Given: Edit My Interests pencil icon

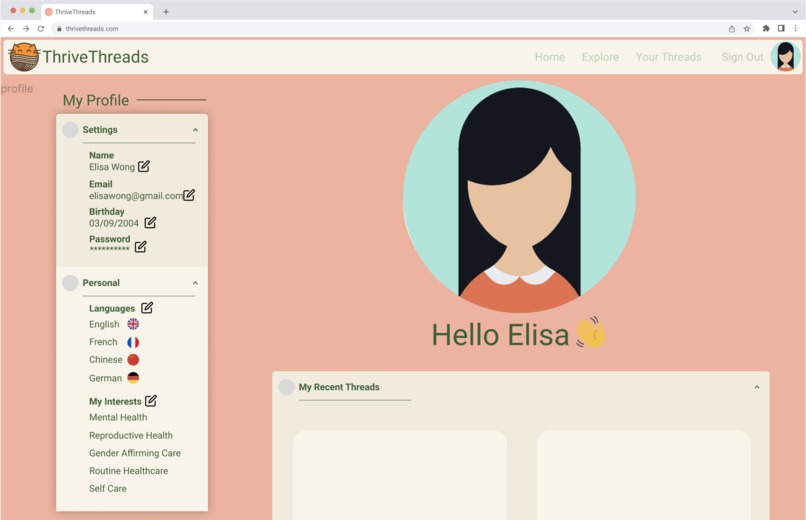Looking at the screenshot, I should point(151,400).
